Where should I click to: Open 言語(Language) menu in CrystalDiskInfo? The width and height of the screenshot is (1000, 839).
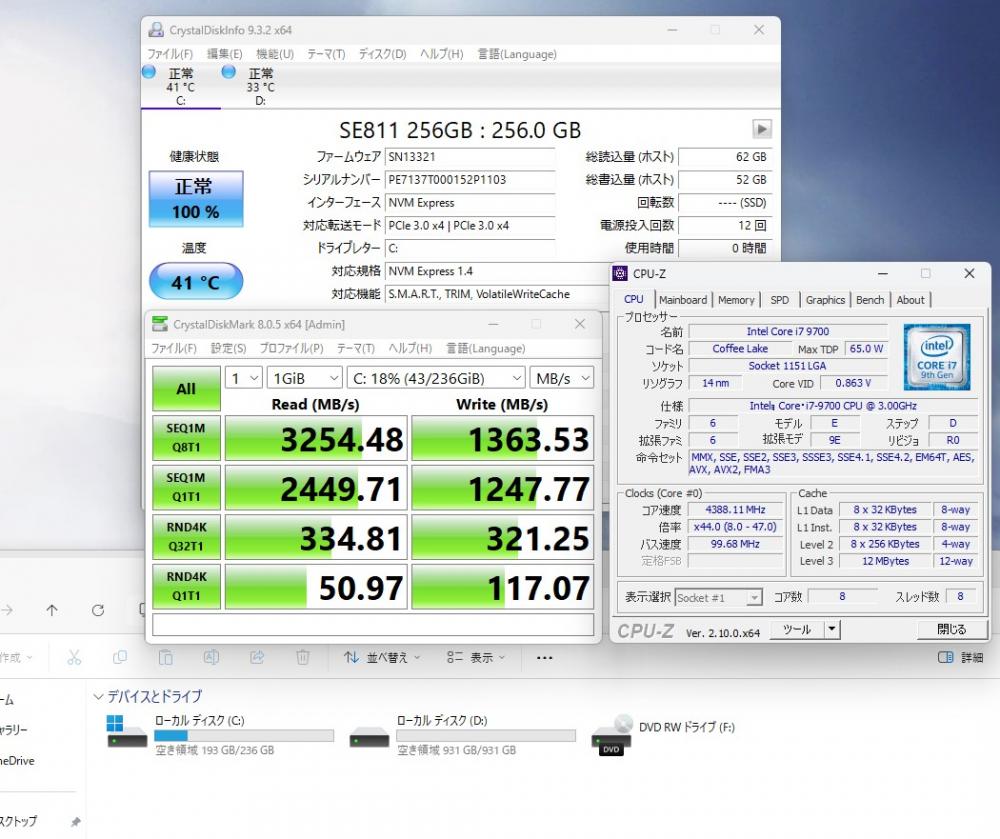tap(517, 54)
